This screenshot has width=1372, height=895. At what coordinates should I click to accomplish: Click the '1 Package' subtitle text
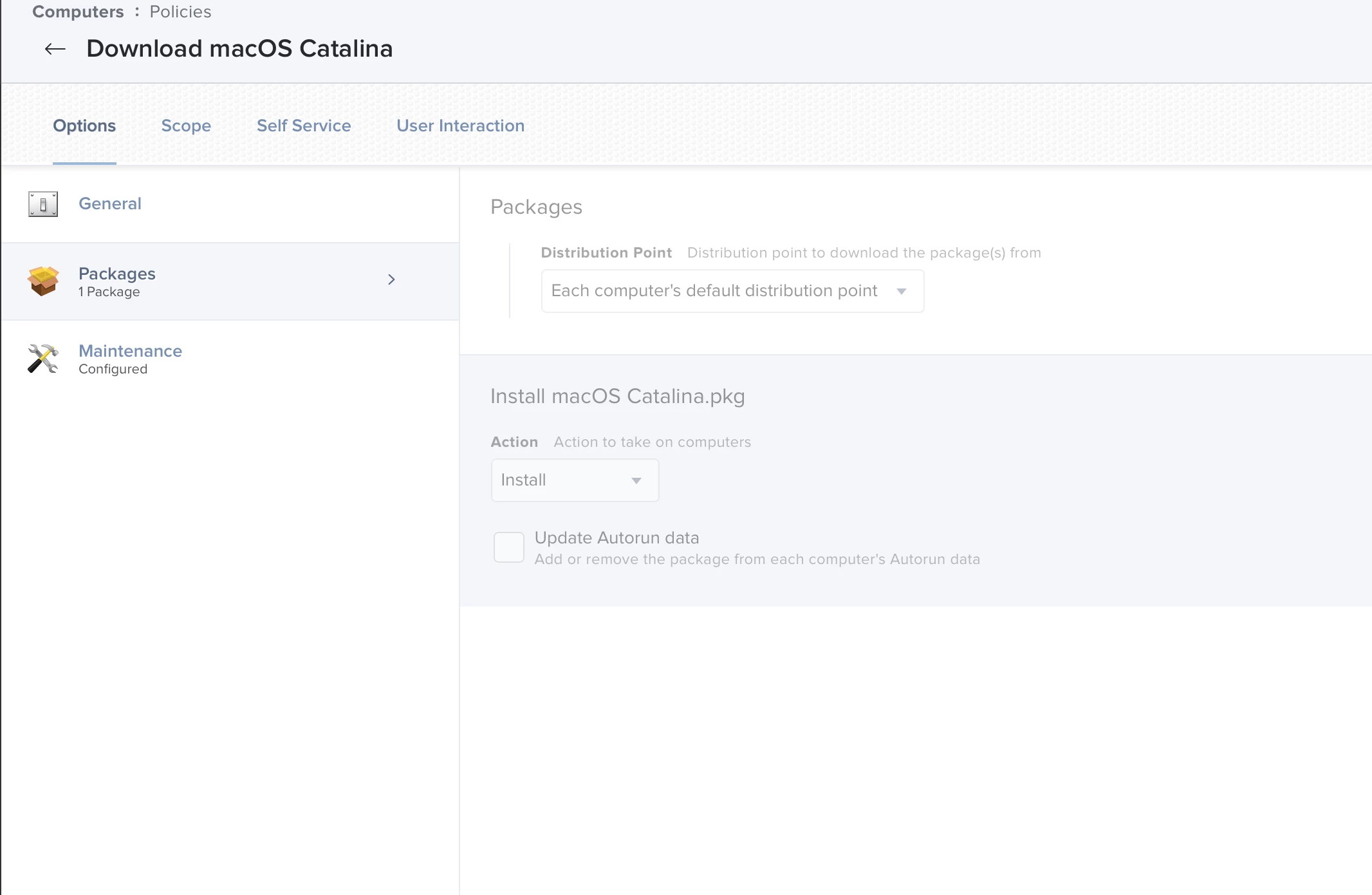[x=109, y=292]
